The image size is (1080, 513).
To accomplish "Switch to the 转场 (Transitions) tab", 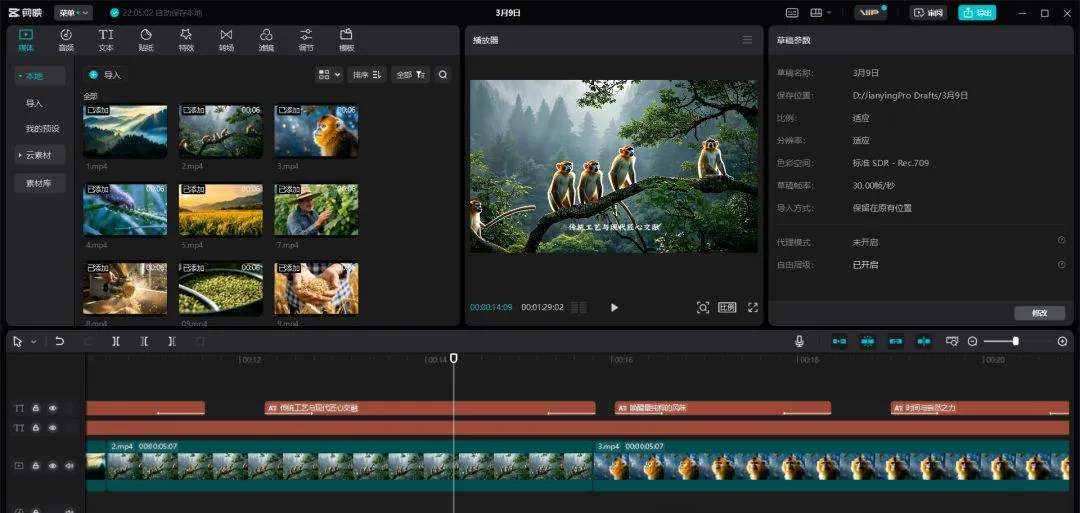I will tap(226, 40).
